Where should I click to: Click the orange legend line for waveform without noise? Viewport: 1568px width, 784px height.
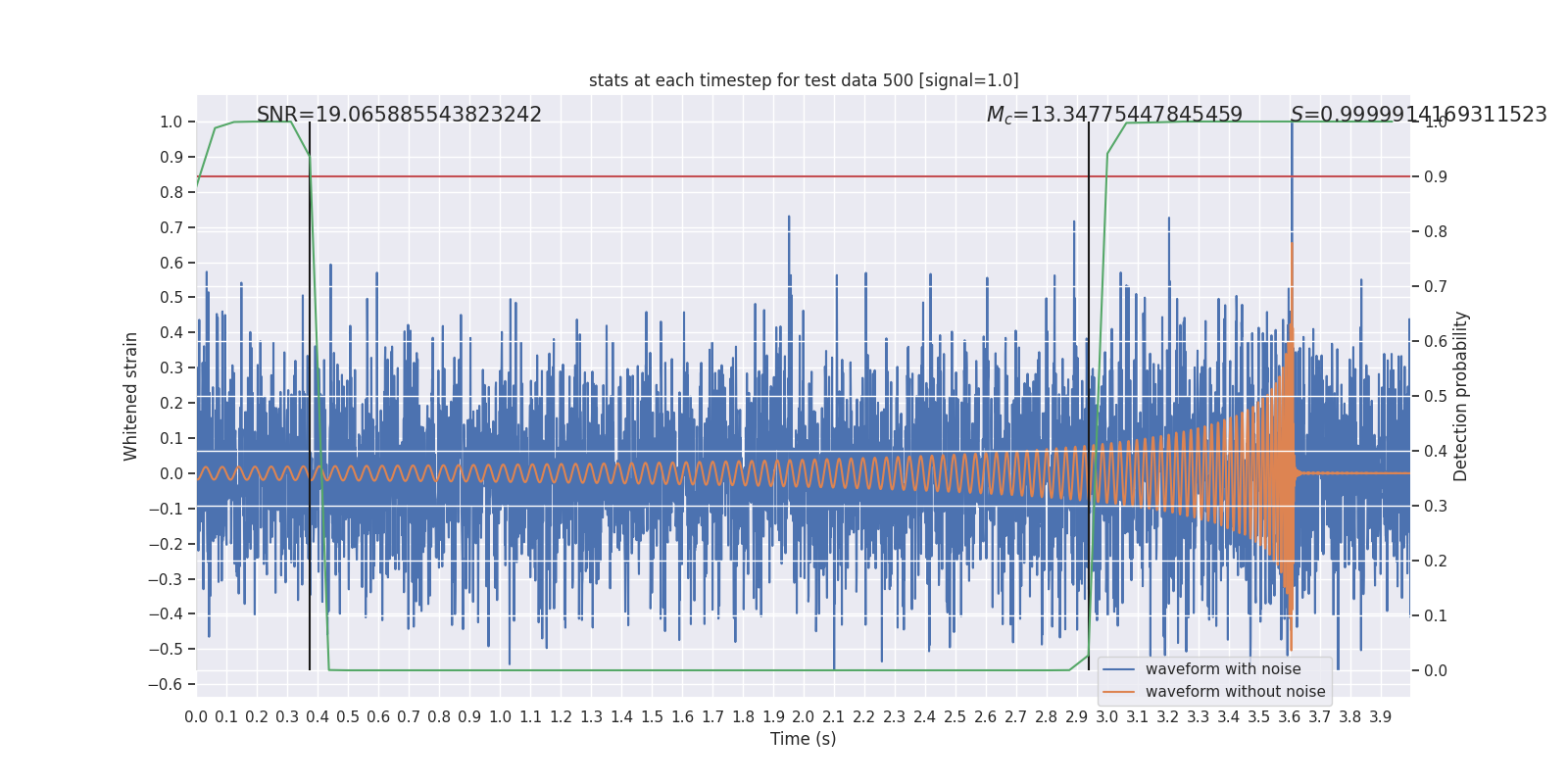click(1118, 692)
